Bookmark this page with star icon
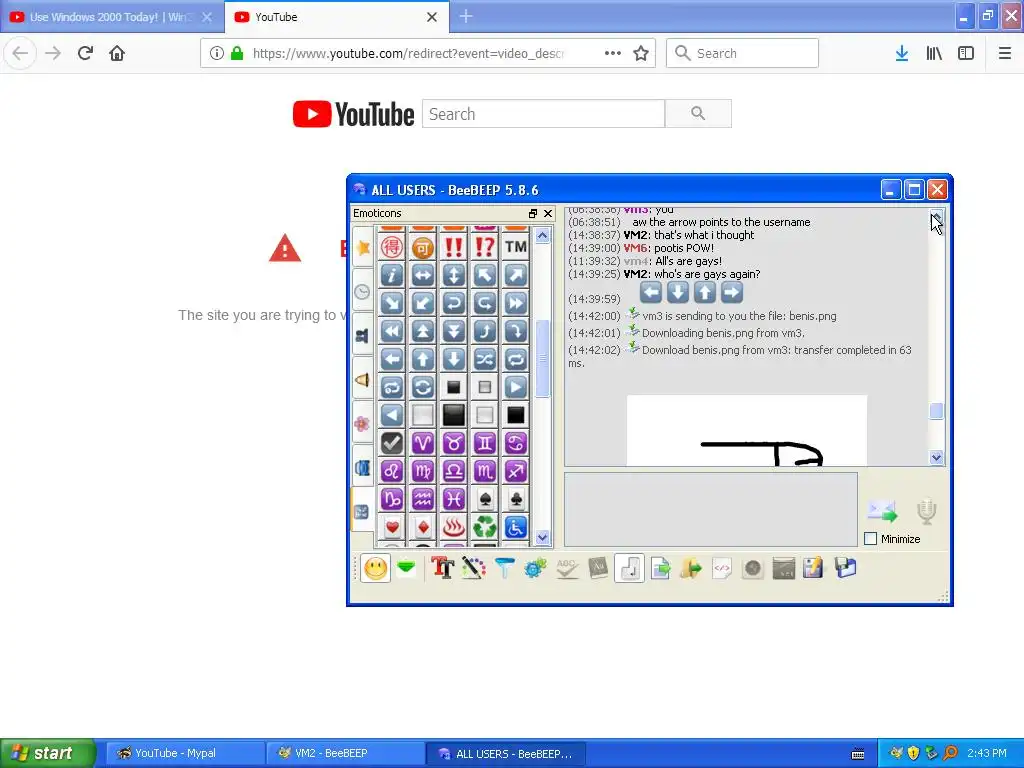 [x=641, y=54]
